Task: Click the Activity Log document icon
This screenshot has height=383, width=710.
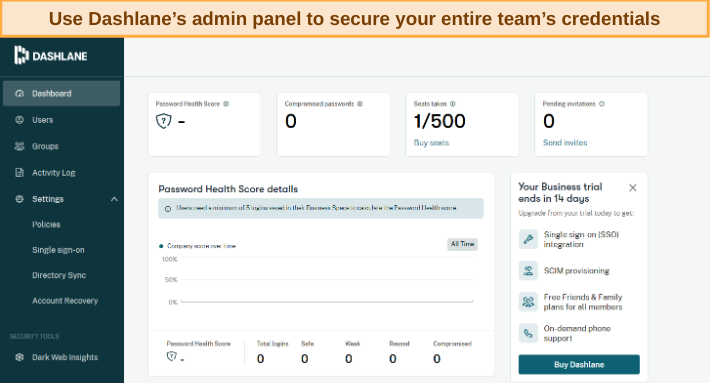Action: point(19,172)
